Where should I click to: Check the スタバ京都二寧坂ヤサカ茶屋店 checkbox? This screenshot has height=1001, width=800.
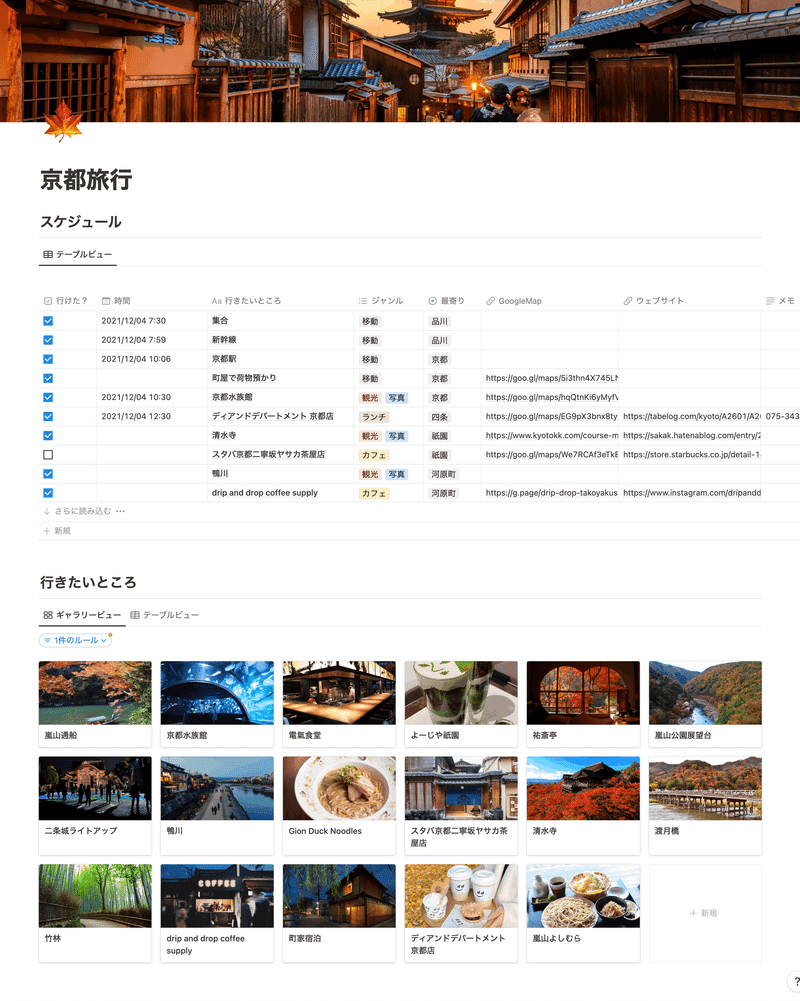pyautogui.click(x=48, y=455)
